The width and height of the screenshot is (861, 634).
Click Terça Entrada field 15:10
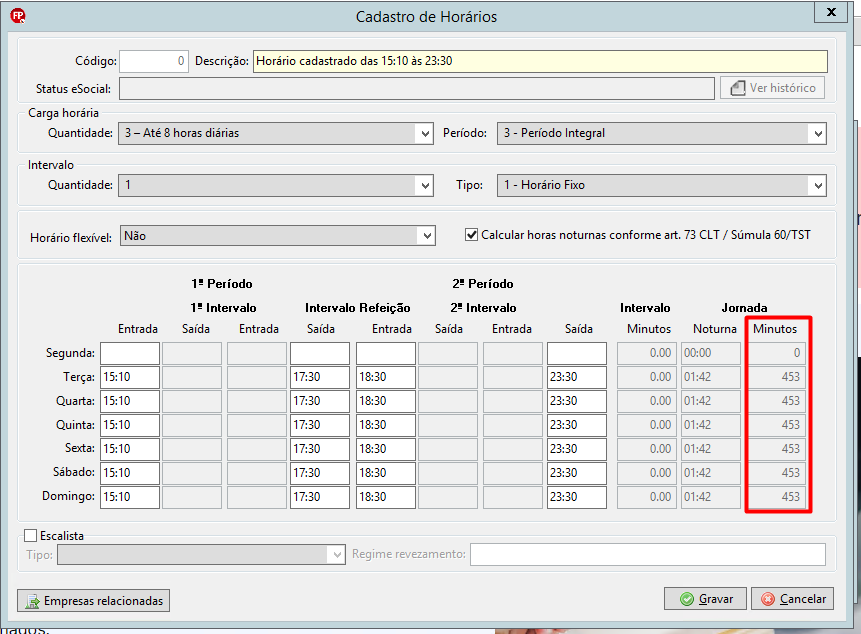coord(130,377)
